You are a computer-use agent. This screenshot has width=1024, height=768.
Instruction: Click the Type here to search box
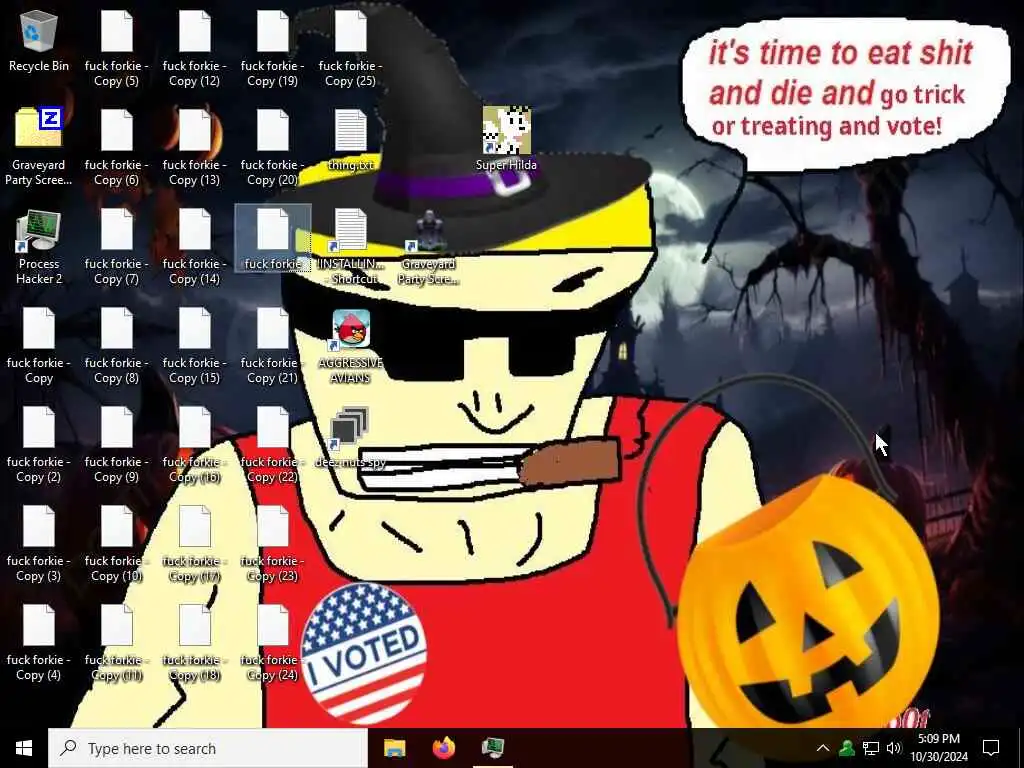point(208,748)
